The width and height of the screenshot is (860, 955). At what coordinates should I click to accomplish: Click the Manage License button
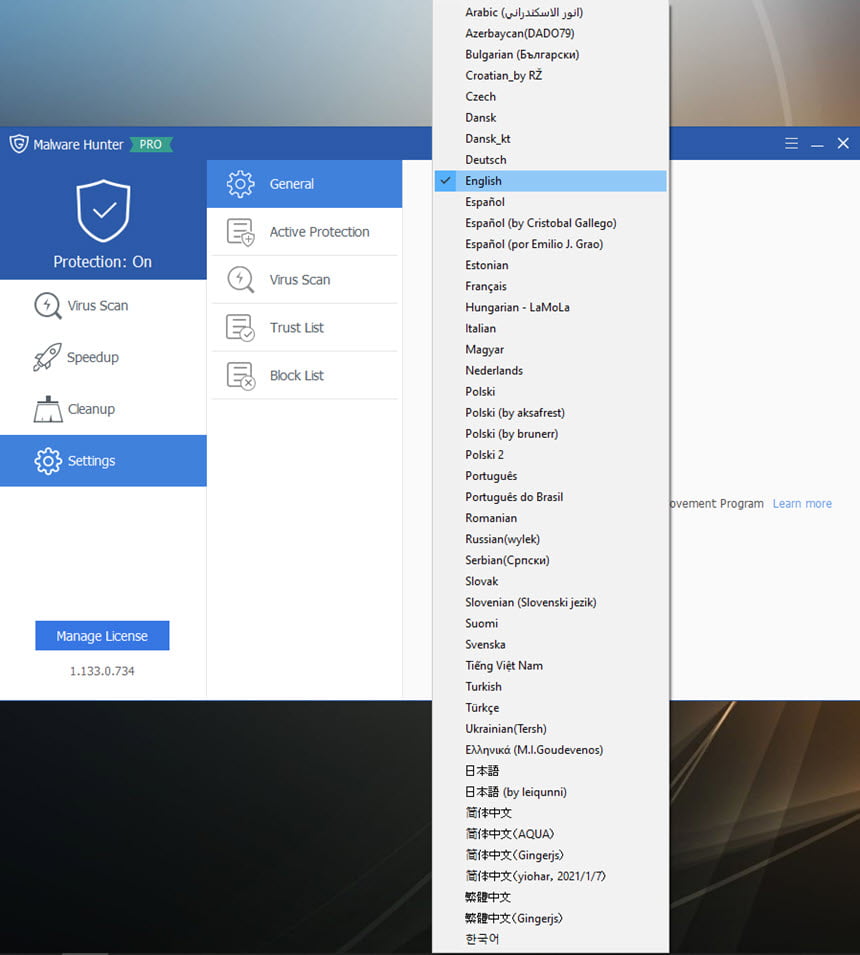(x=102, y=636)
